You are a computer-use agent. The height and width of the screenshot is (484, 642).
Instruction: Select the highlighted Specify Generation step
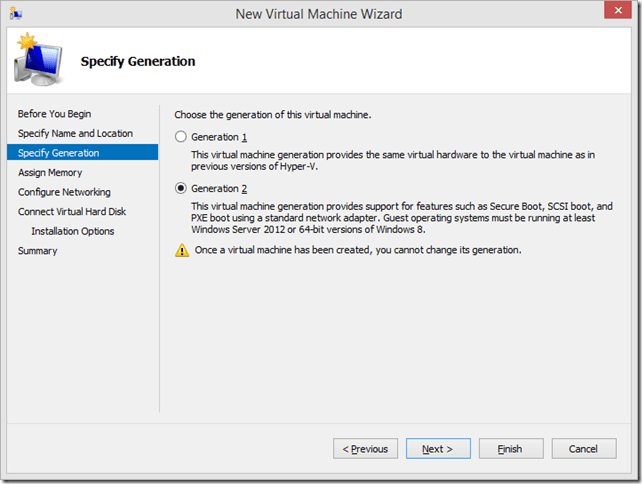(x=58, y=153)
